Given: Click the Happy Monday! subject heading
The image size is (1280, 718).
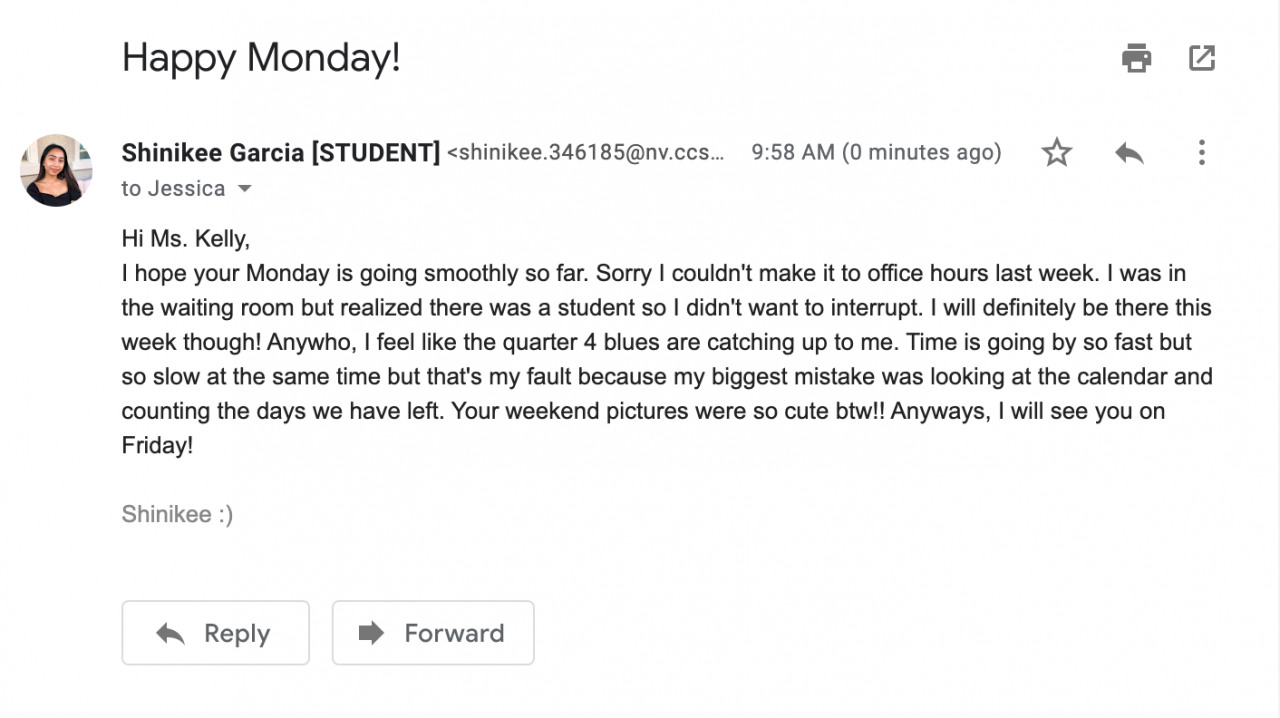Looking at the screenshot, I should [261, 57].
